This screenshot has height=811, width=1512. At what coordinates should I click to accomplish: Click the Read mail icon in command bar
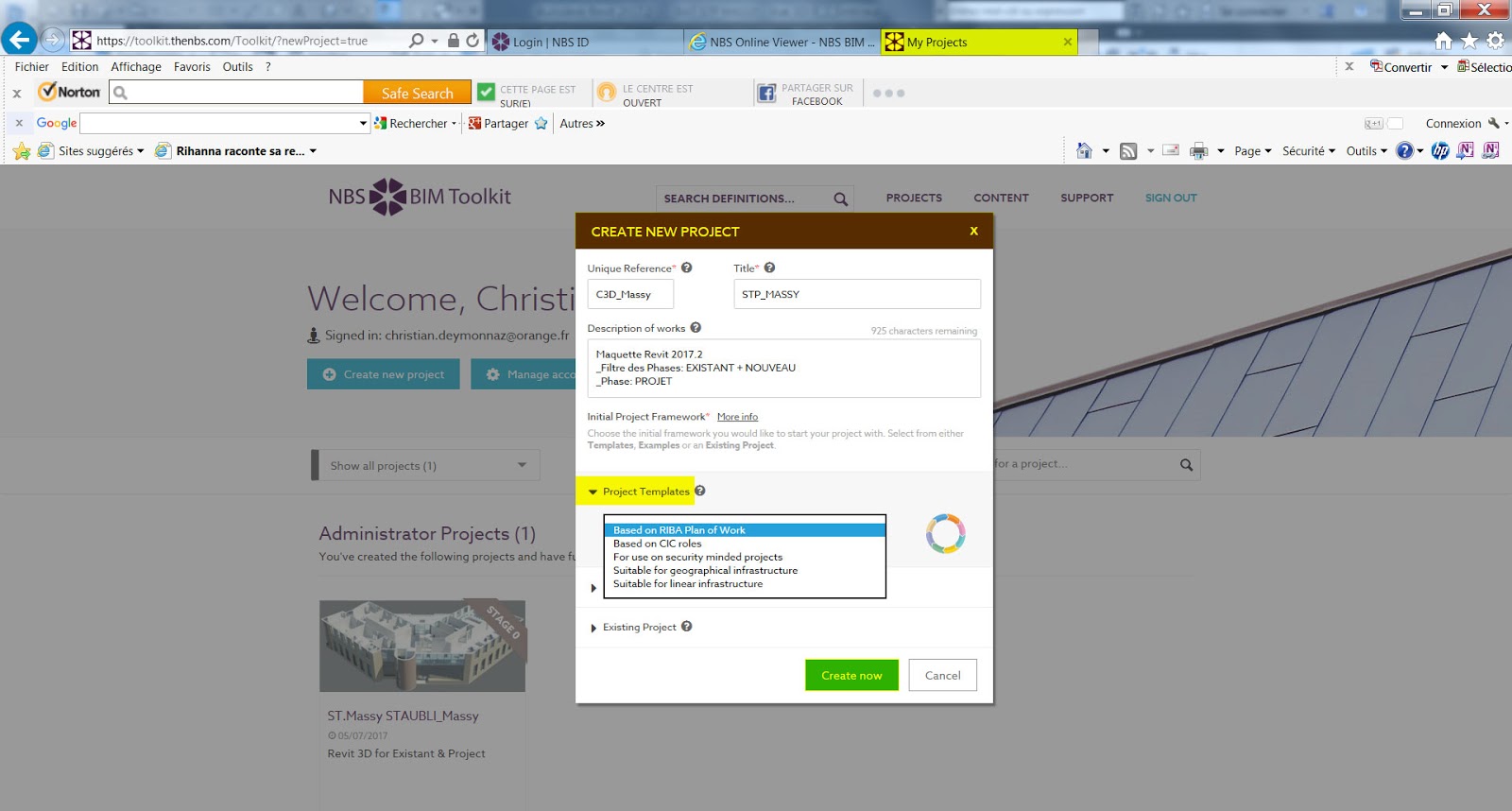click(x=1171, y=150)
